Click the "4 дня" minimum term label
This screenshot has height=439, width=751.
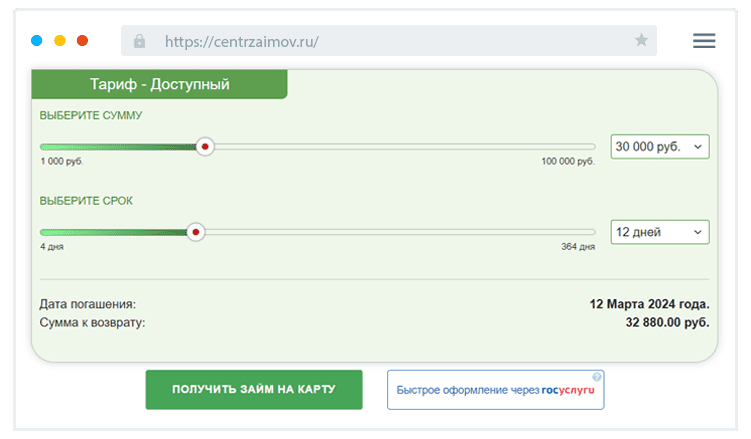coord(53,246)
